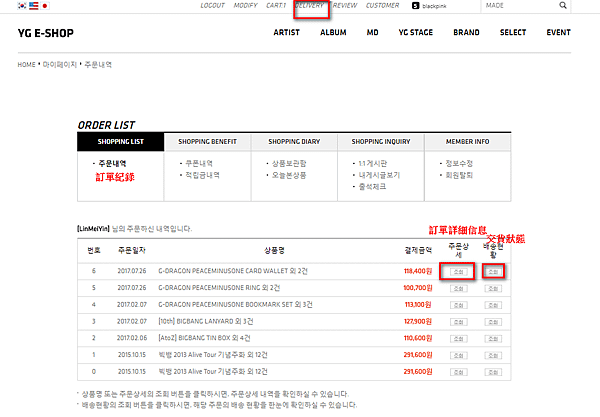The width and height of the screenshot is (600, 417).
Task: View order details for BOOKMARK SET order
Action: click(458, 305)
